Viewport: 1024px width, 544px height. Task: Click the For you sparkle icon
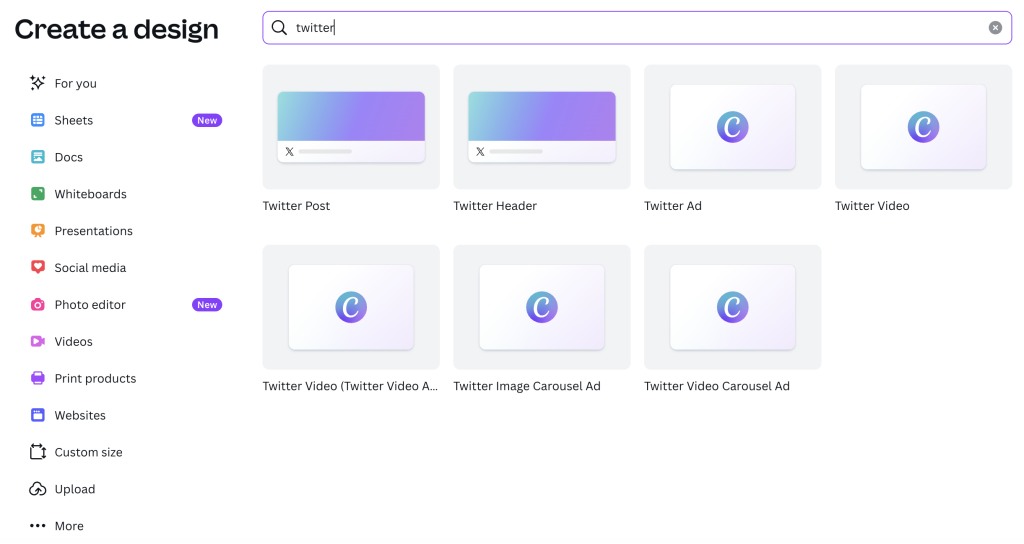(37, 83)
